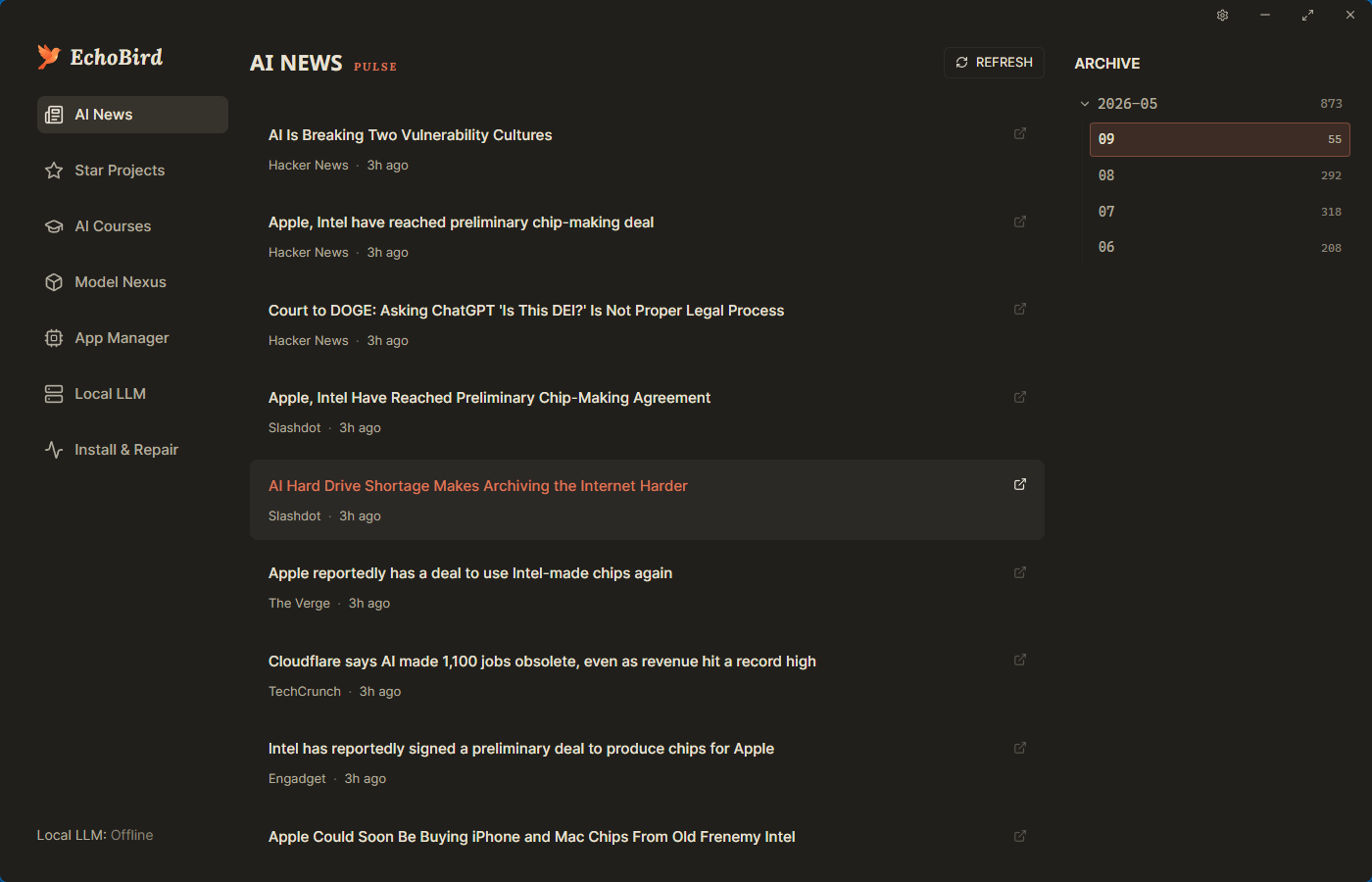
Task: Click the ARCHIVE panel heading
Action: 1107,64
